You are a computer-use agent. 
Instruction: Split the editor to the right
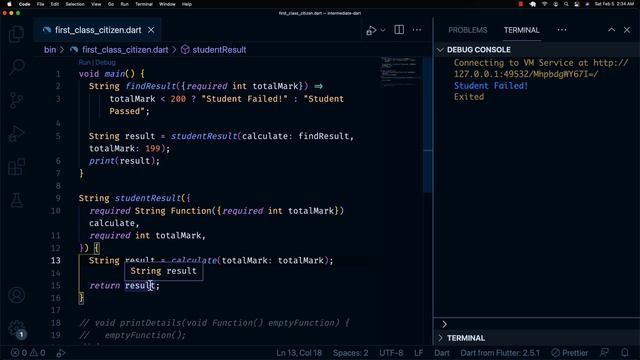point(399,30)
